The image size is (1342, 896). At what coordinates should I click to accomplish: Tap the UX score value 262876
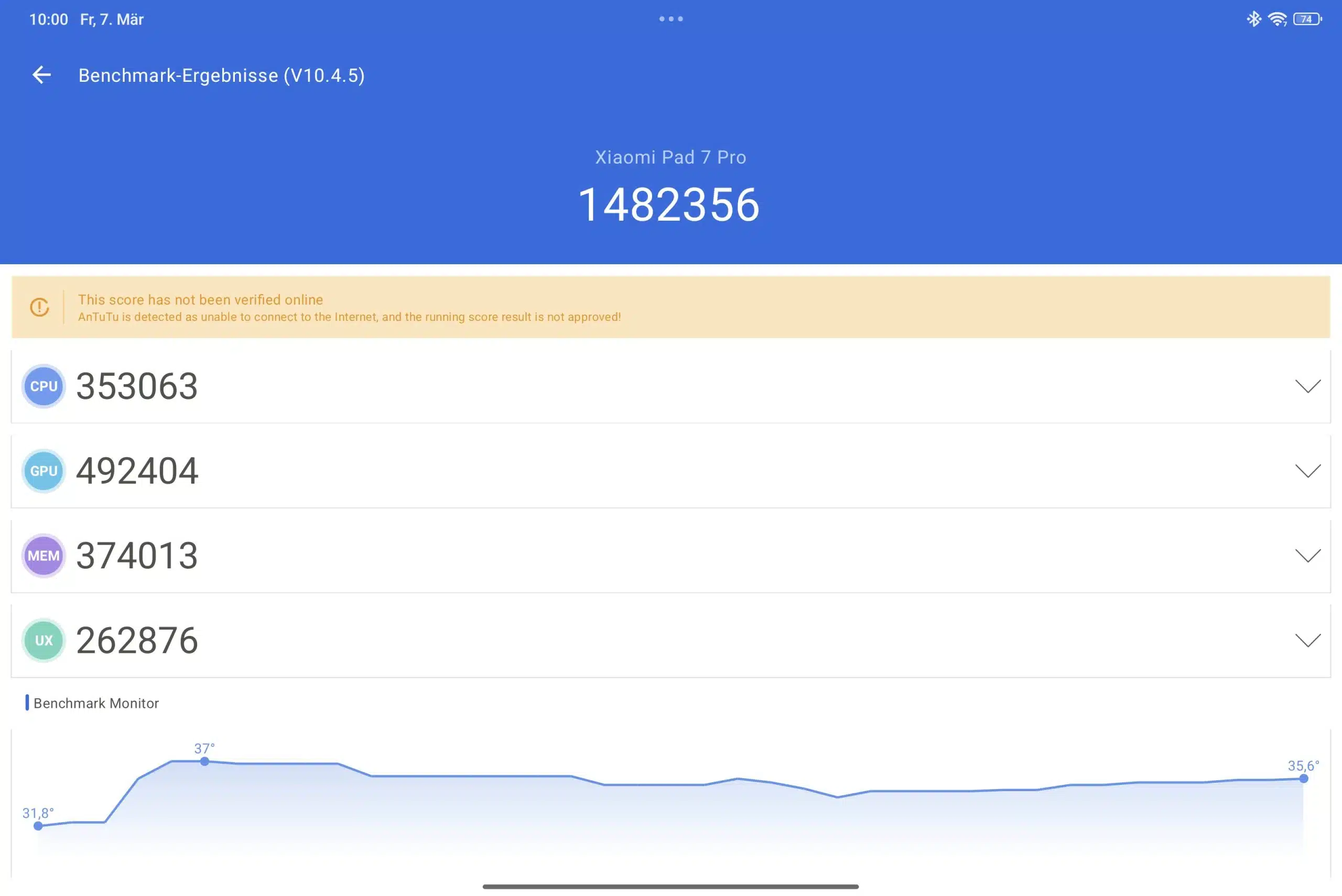137,640
